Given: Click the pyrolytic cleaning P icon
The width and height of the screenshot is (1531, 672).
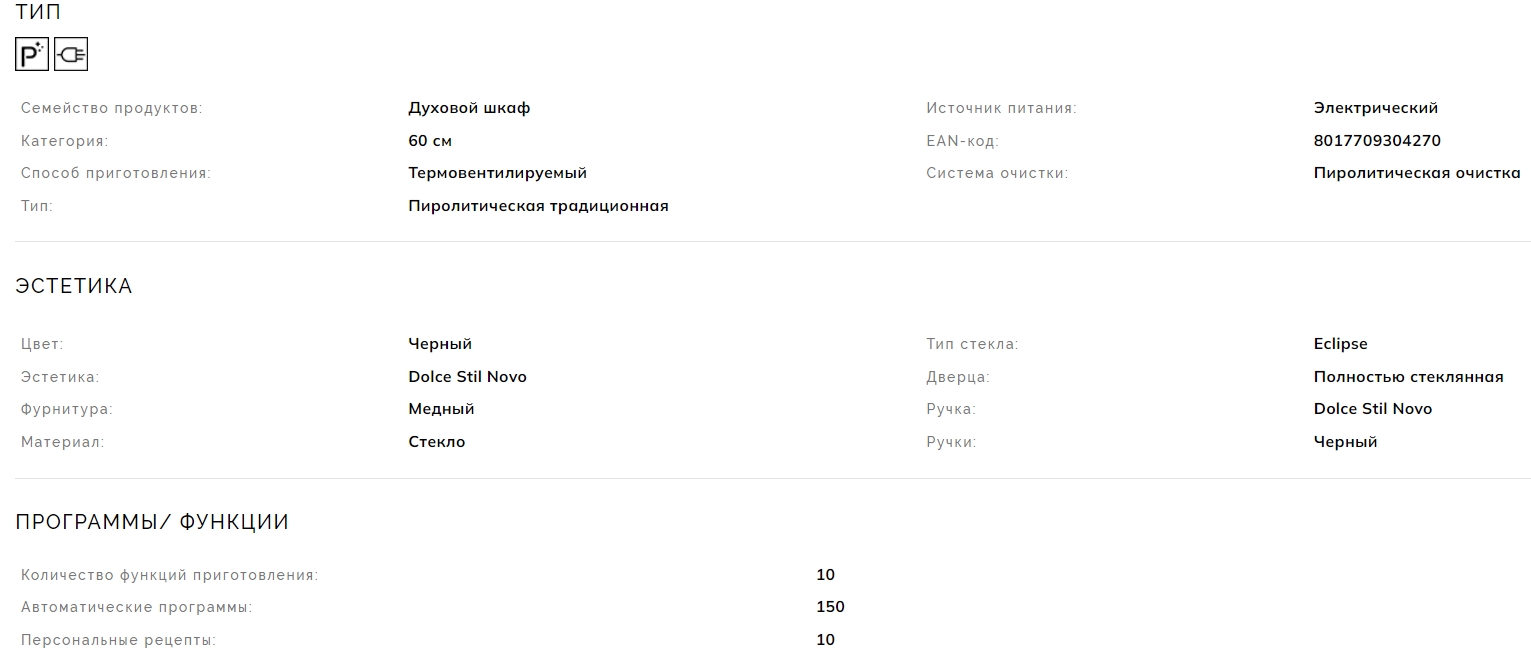Looking at the screenshot, I should tap(32, 54).
